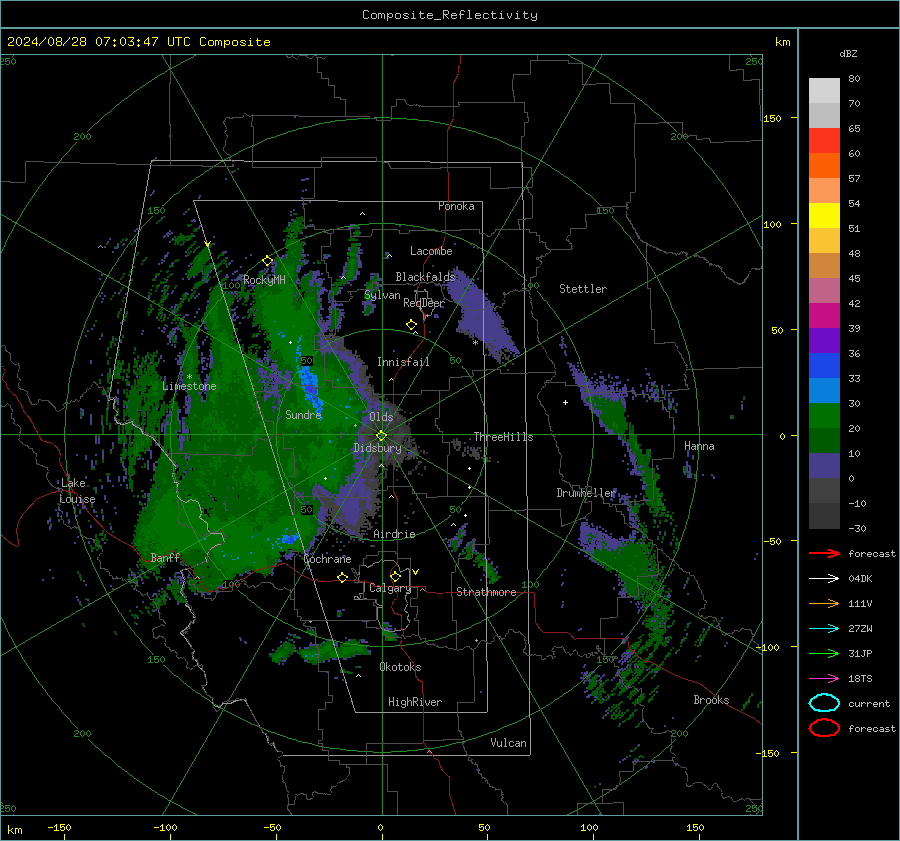Click the Limestone label

click(189, 386)
